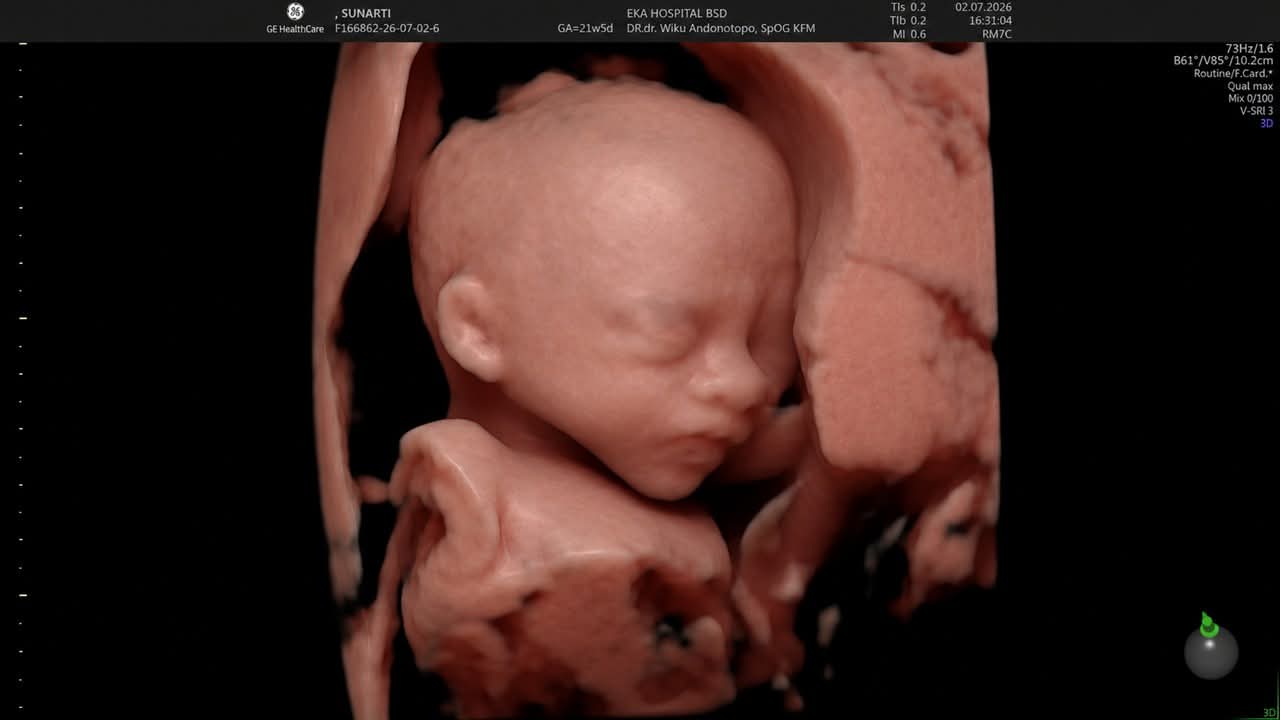Click the fetus ear in rendering

tap(468, 327)
